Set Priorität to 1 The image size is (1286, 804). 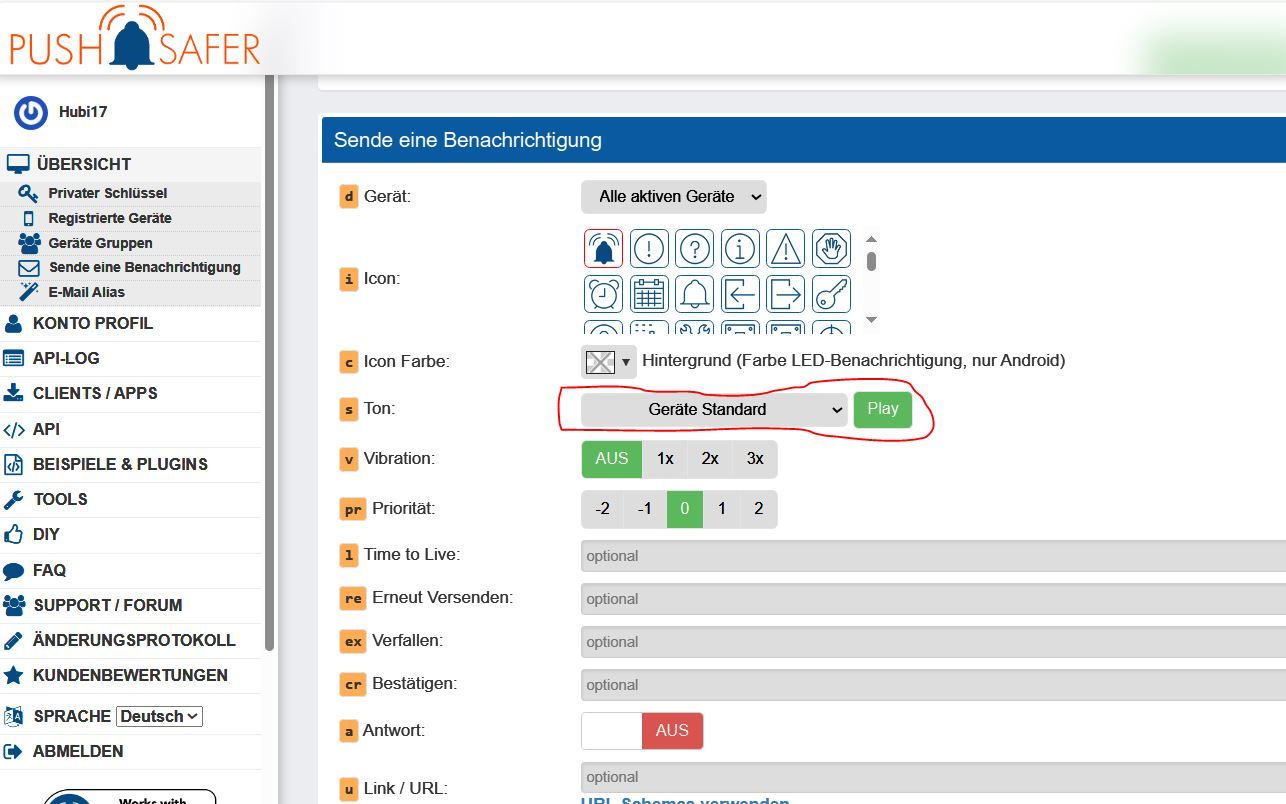[x=721, y=509]
